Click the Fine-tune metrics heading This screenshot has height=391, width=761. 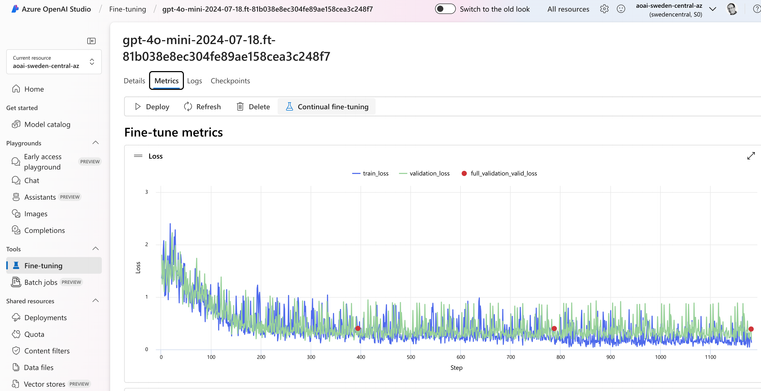(x=174, y=132)
